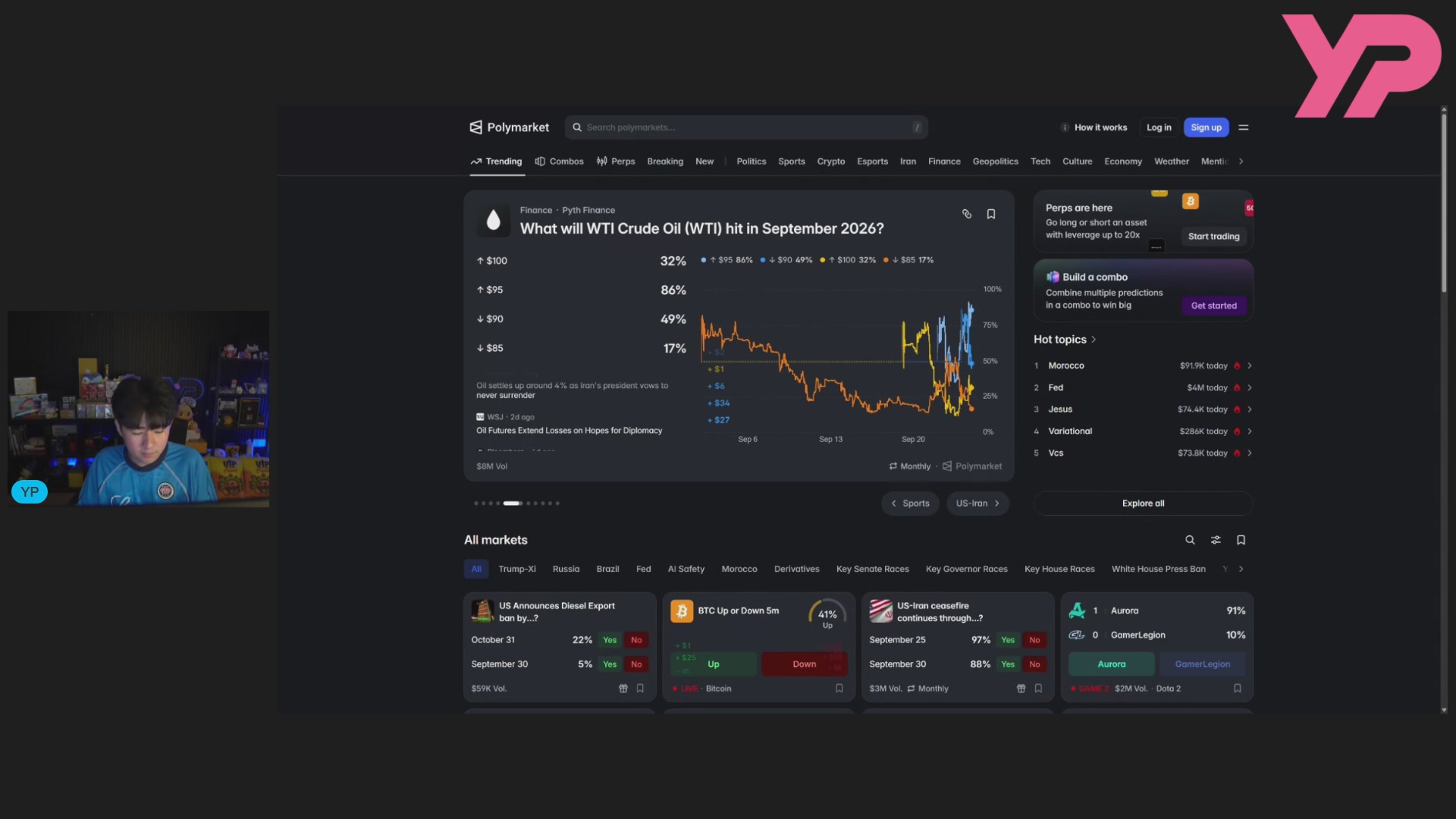The width and height of the screenshot is (1456, 819).
Task: Open the hamburger menu icon
Action: pos(1244,127)
